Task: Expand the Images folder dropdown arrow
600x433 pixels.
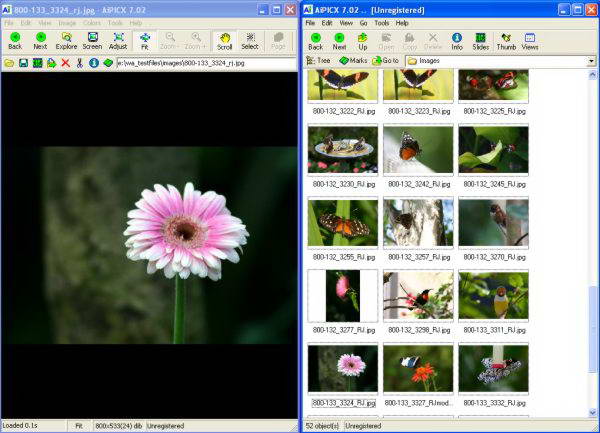Action: [x=592, y=61]
